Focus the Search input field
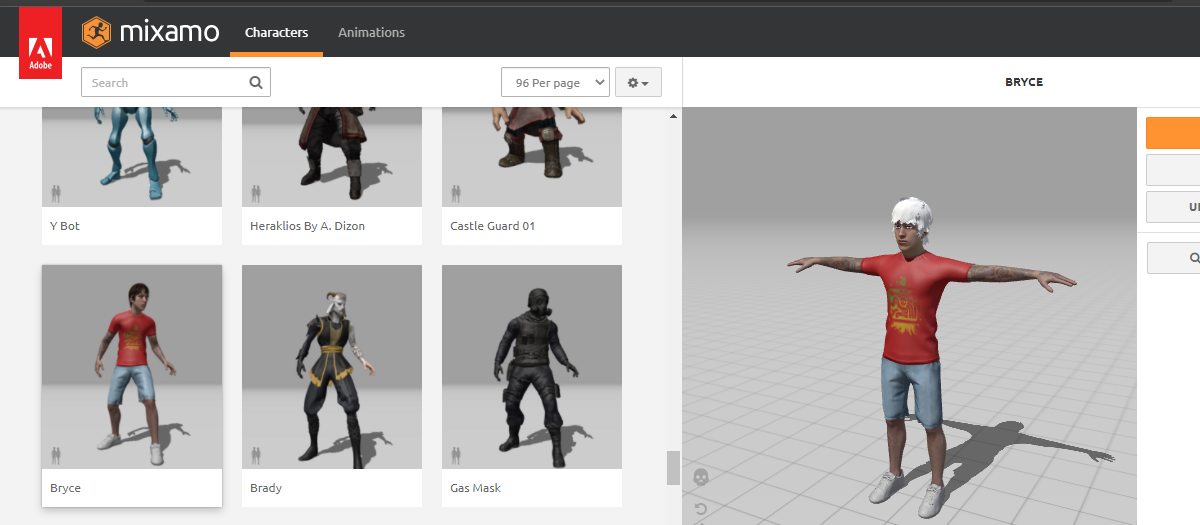Screen dimensions: 1200x525 pyautogui.click(x=176, y=82)
